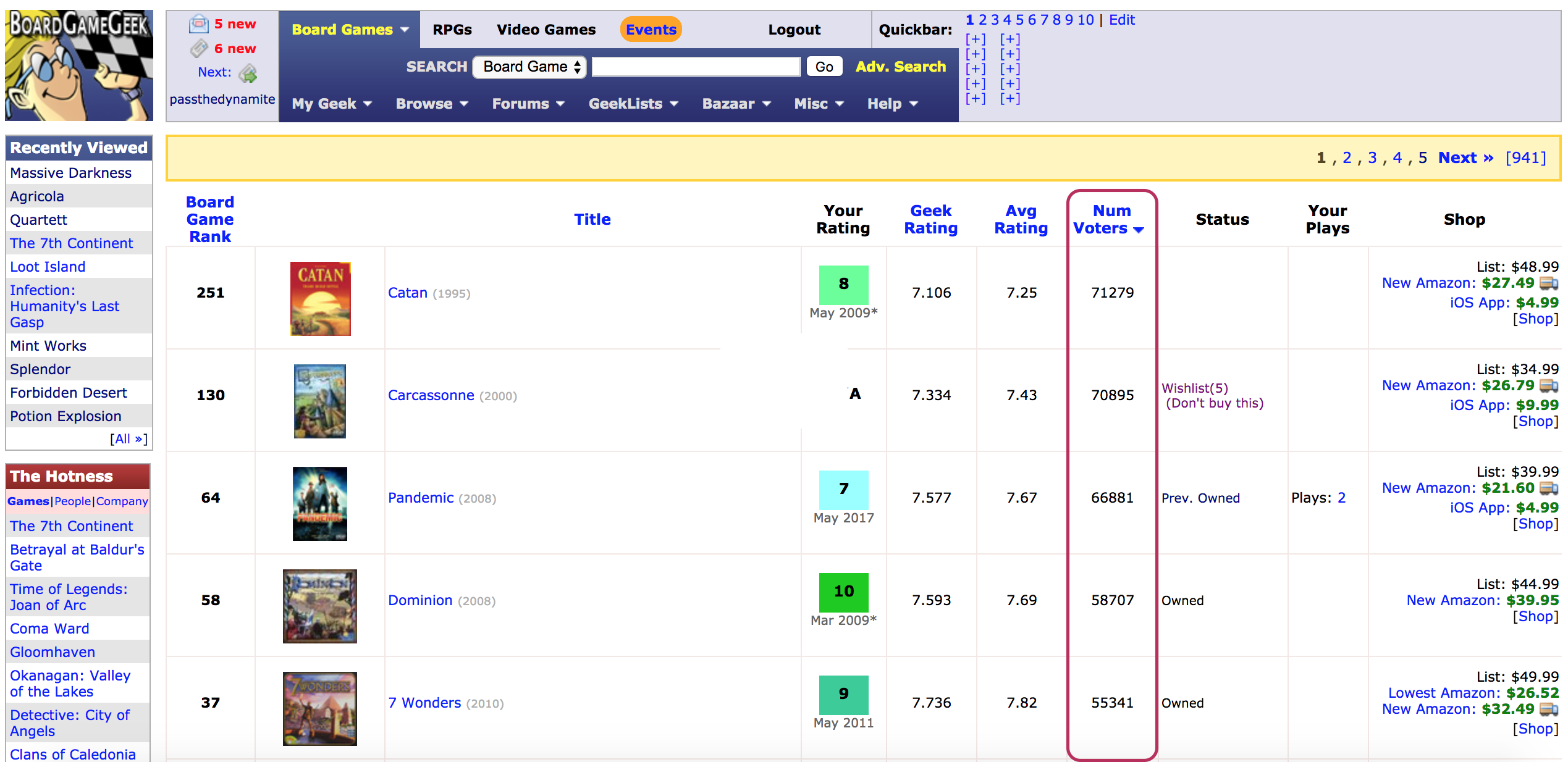
Task: Select Games tab in The Hotness
Action: coord(28,501)
